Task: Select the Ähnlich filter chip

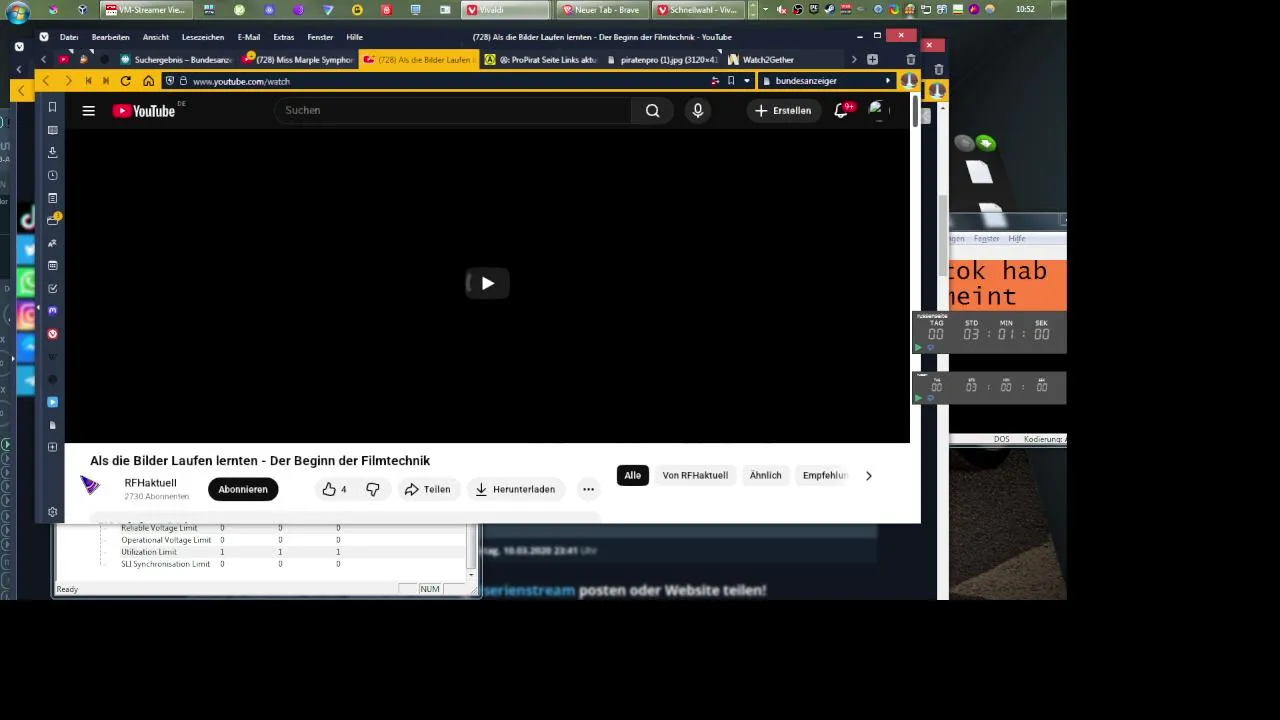Action: 766,476
